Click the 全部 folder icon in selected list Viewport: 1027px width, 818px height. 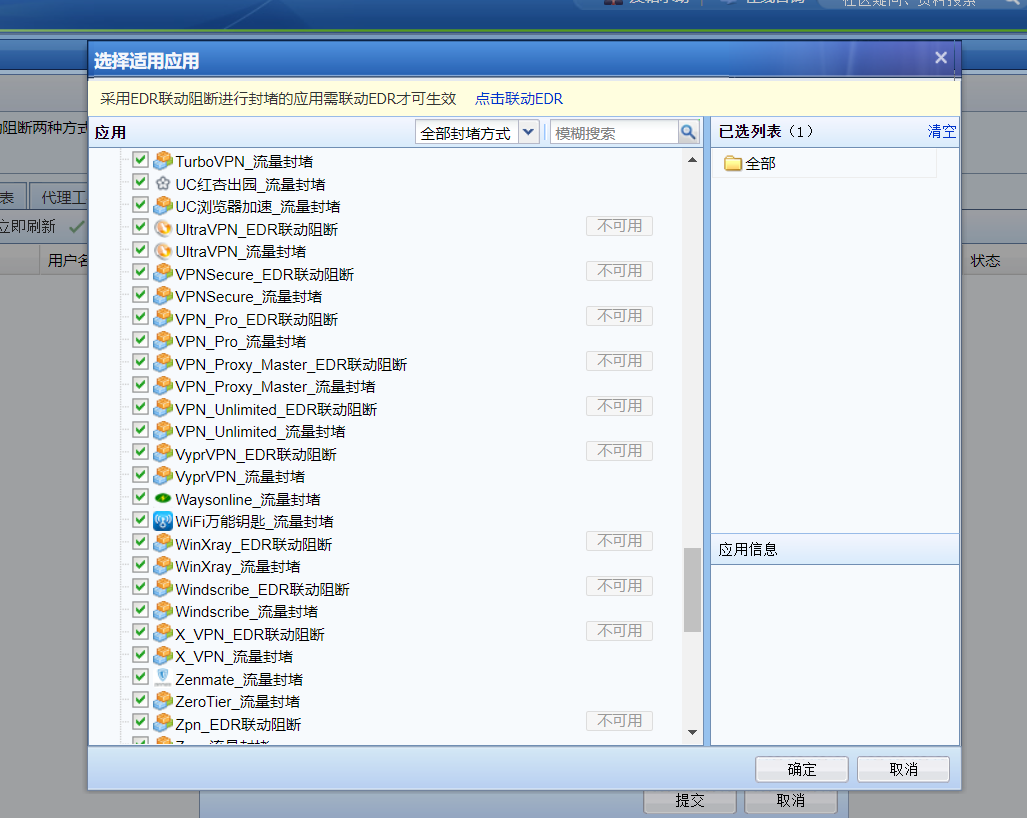(x=733, y=163)
